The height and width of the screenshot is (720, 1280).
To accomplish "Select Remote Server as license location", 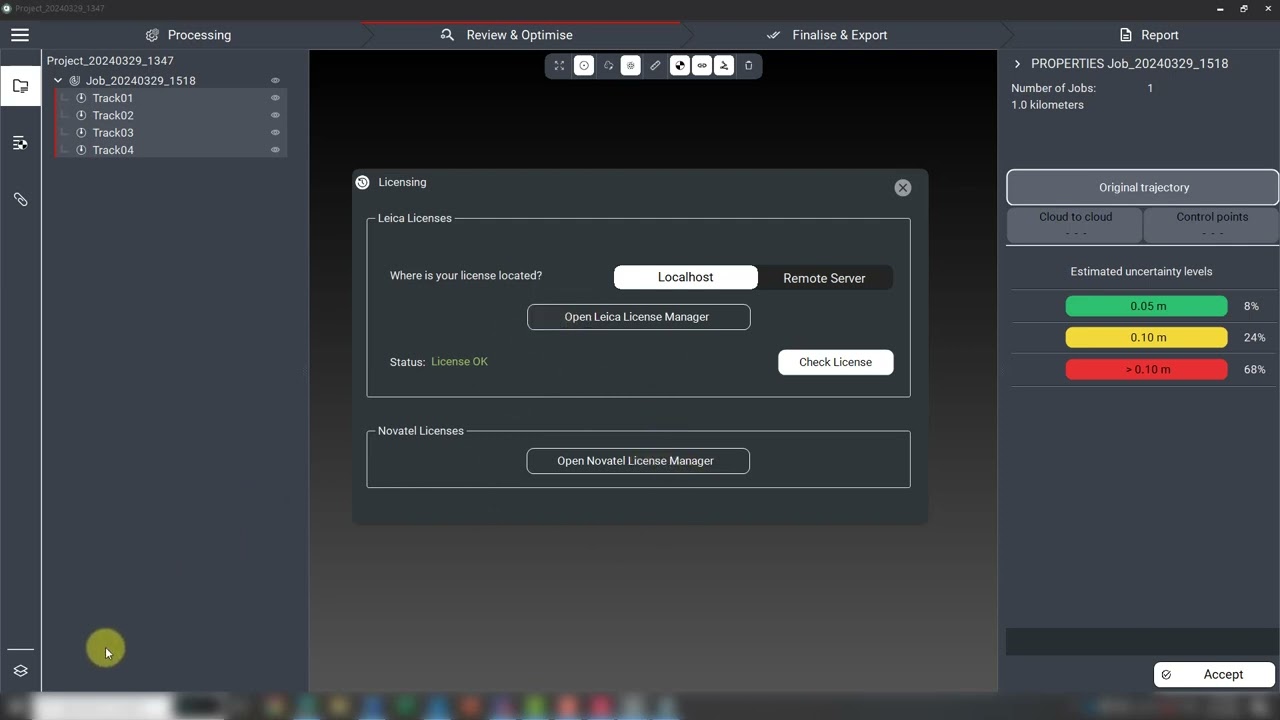I will pos(824,278).
